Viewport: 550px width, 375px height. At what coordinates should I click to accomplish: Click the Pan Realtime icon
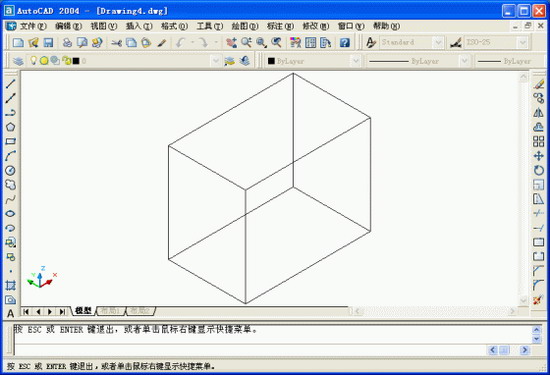tap(231, 42)
